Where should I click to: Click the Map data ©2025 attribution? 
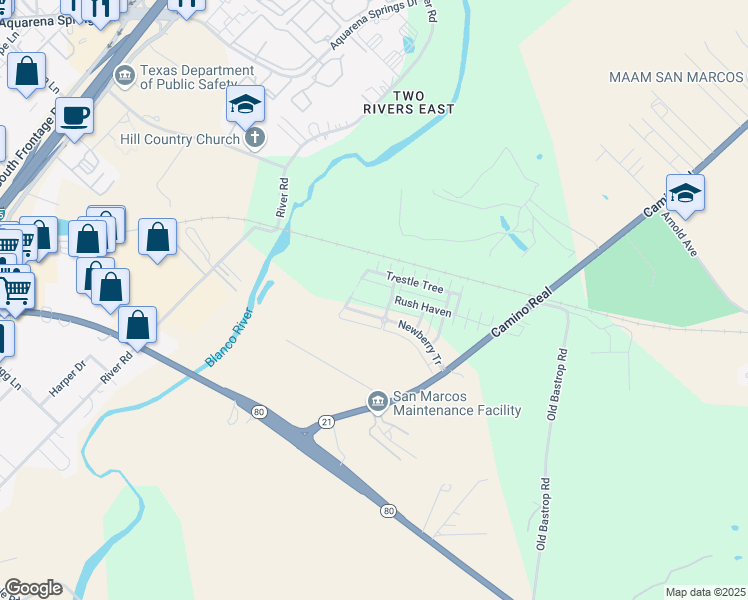pyautogui.click(x=706, y=592)
